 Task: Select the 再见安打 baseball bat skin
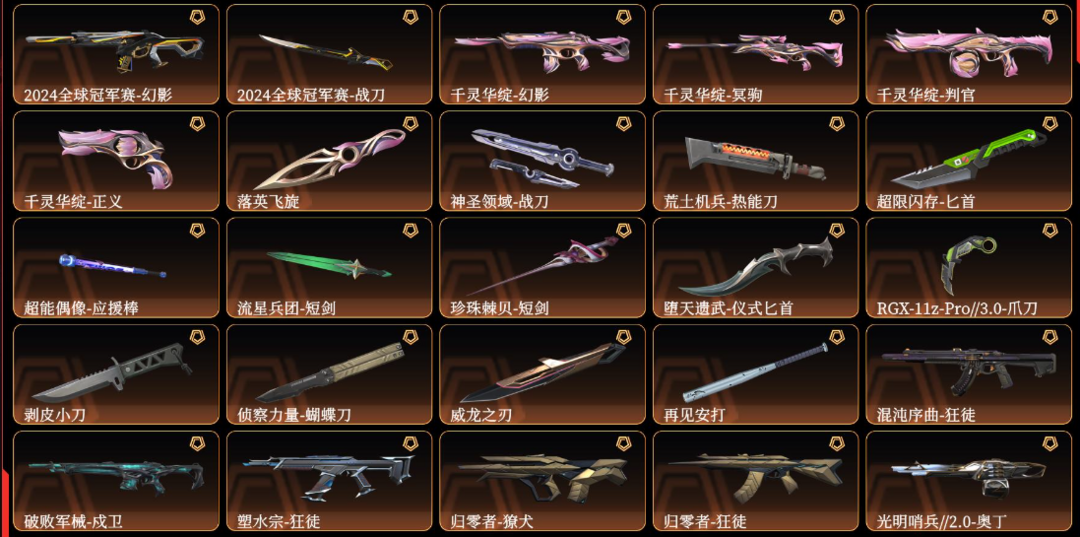click(756, 375)
